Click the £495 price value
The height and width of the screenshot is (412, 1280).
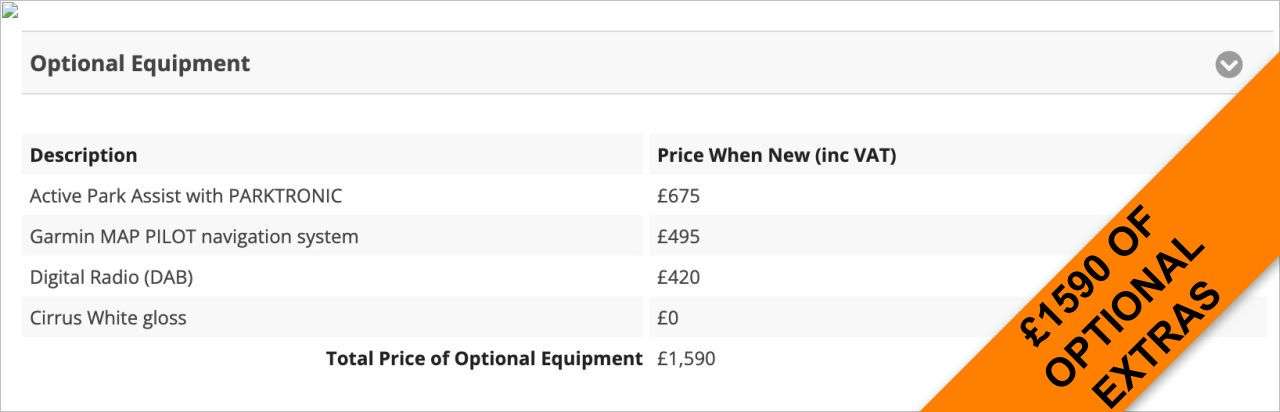pos(678,237)
